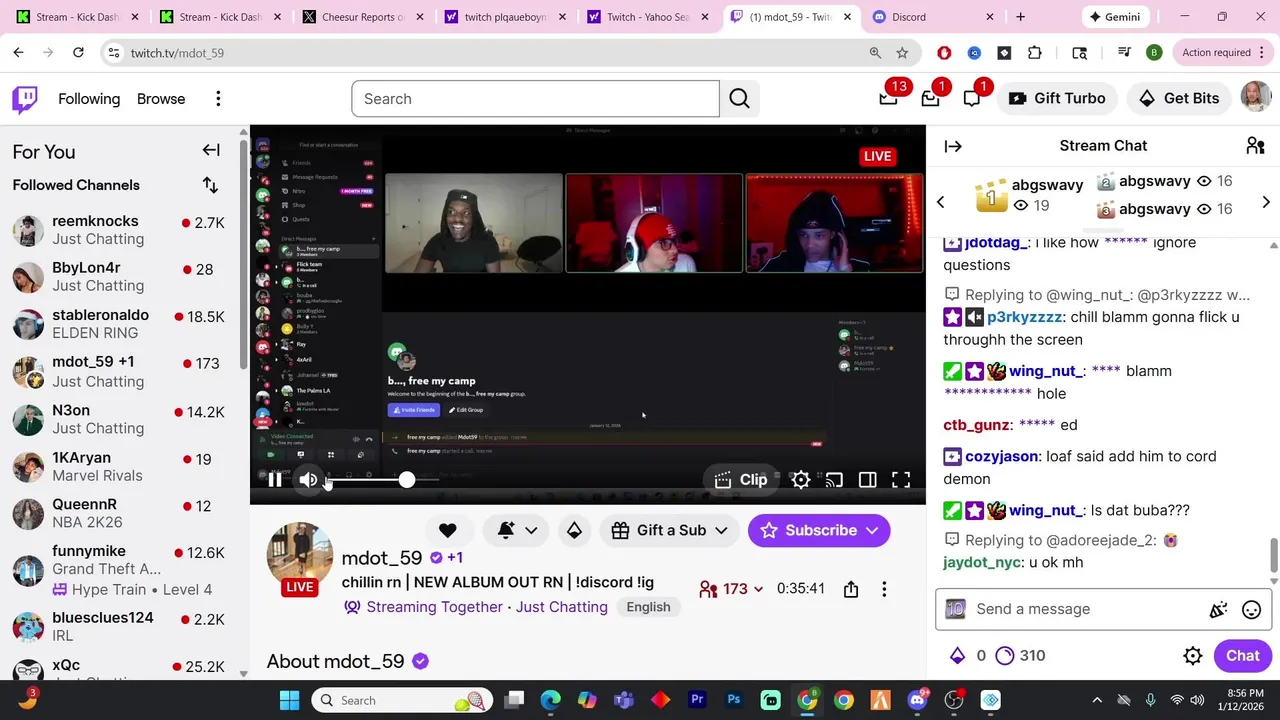Click the Streaming Together link
The width and height of the screenshot is (1280, 720).
coord(434,607)
